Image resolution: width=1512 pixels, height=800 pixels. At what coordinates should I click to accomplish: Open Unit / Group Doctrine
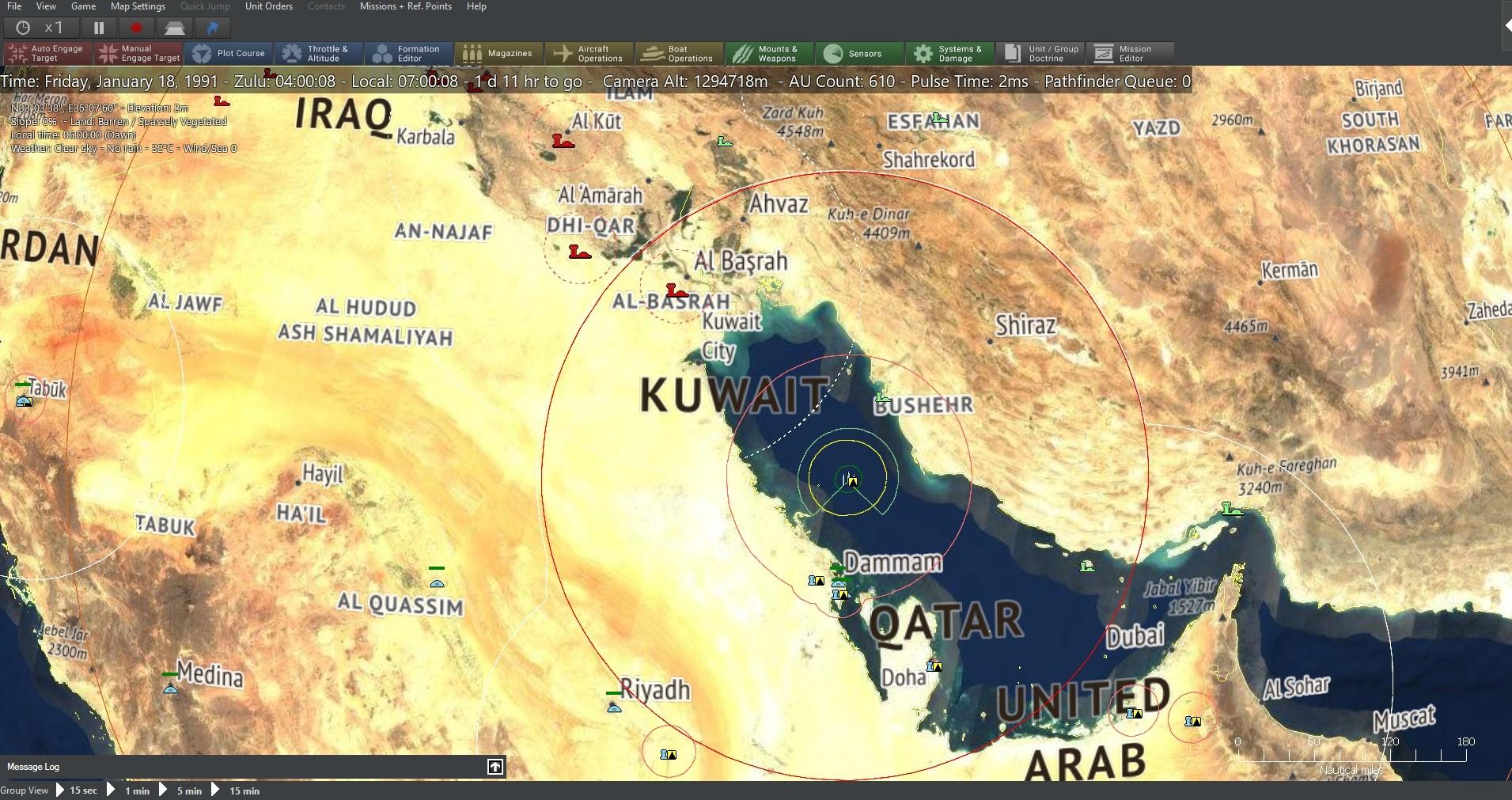(x=1040, y=53)
